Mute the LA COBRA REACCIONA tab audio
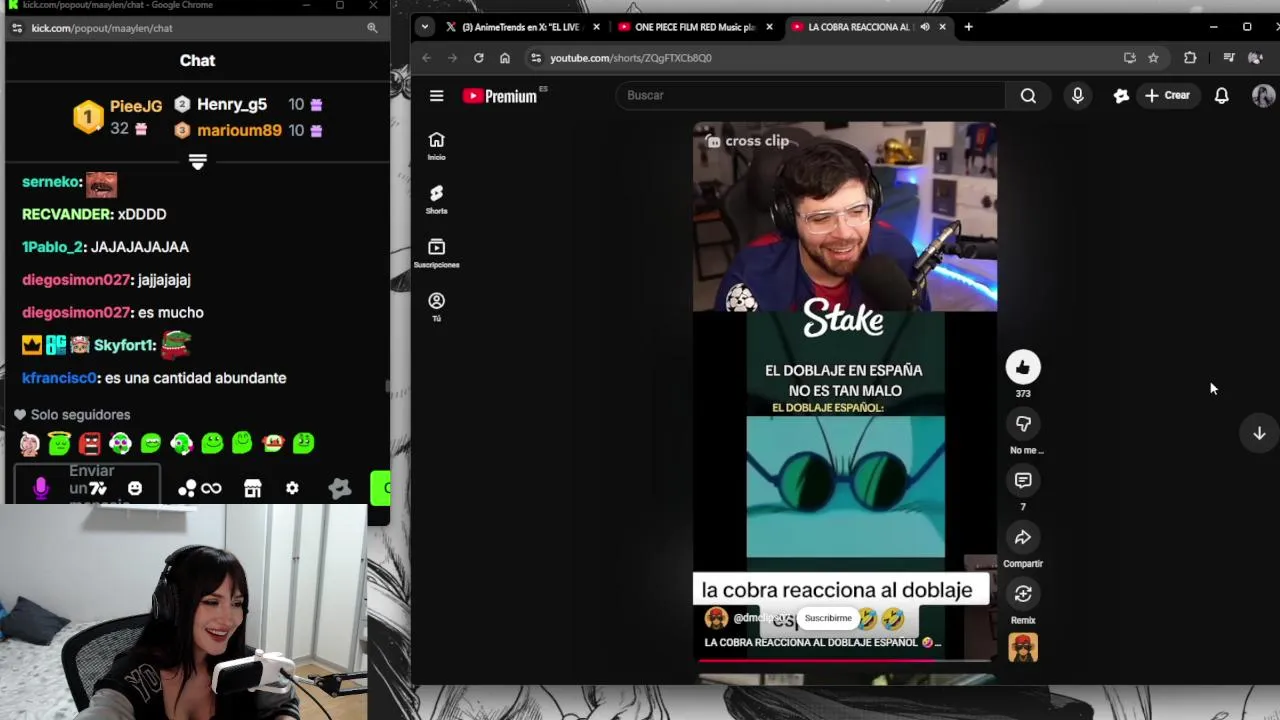 pos(924,27)
